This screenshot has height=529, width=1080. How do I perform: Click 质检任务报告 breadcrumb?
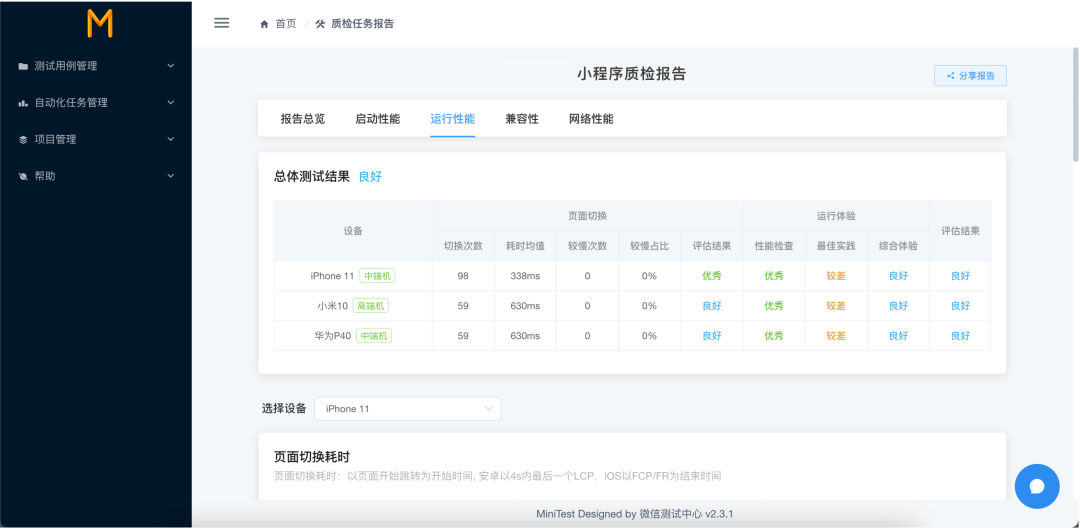coord(362,24)
